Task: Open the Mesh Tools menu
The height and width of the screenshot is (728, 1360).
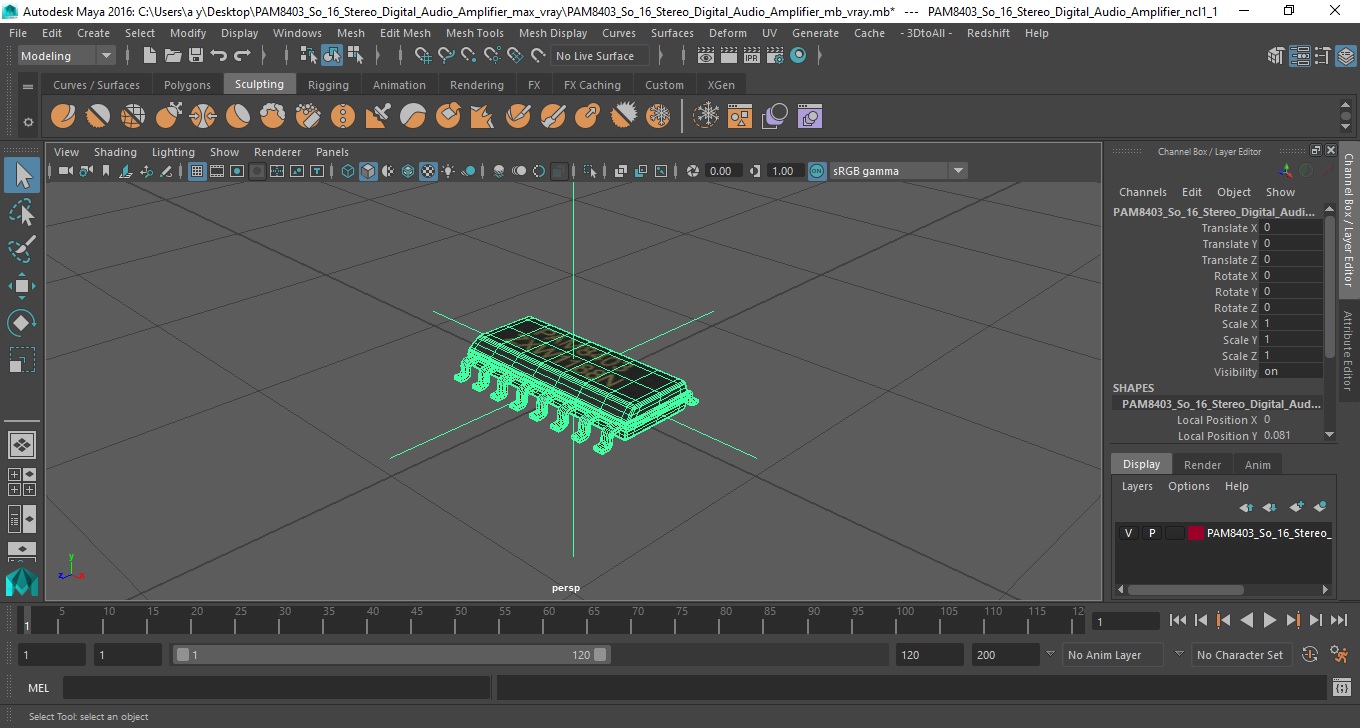Action: pyautogui.click(x=474, y=33)
